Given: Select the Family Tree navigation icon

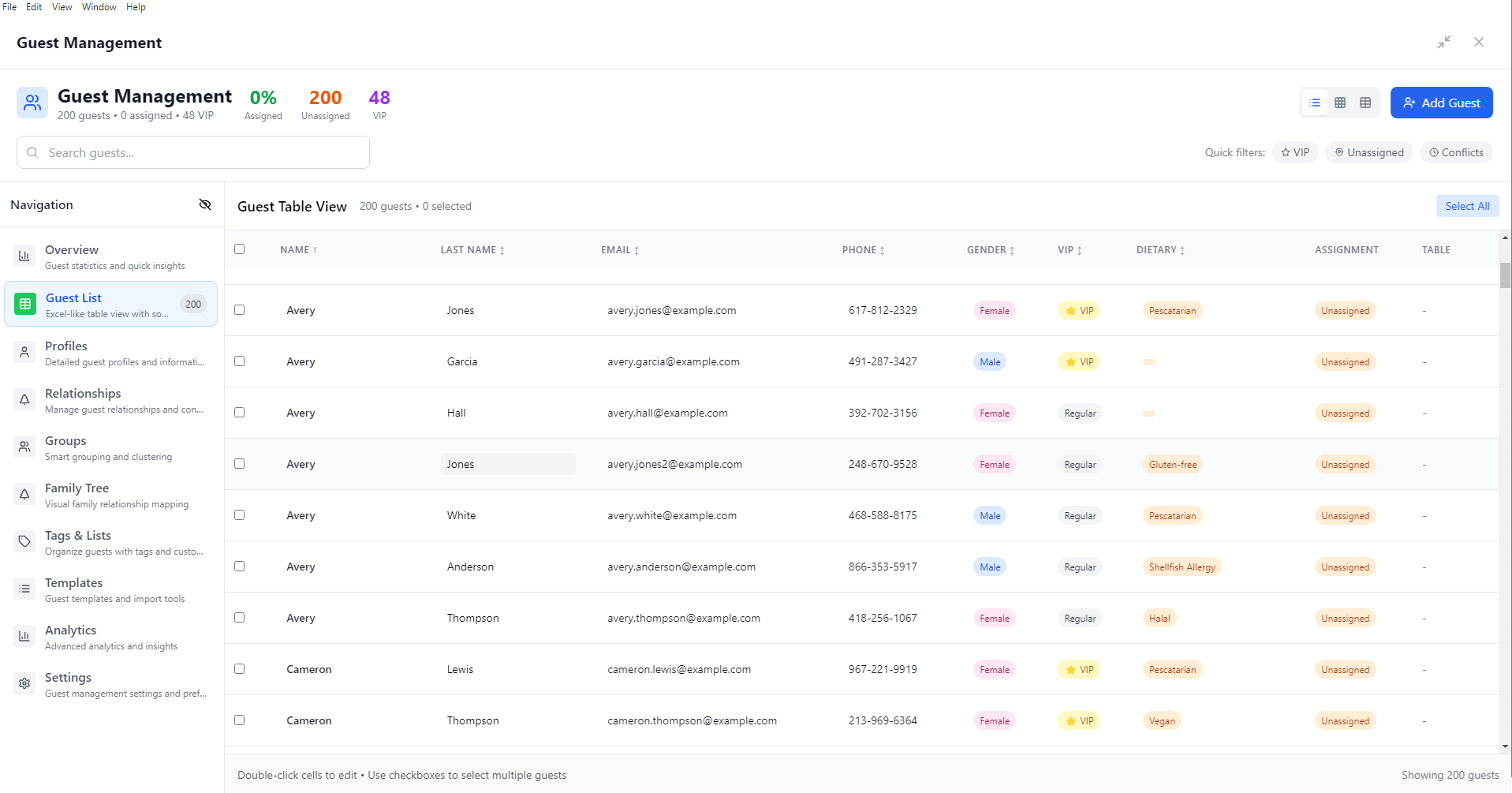Looking at the screenshot, I should [24, 494].
